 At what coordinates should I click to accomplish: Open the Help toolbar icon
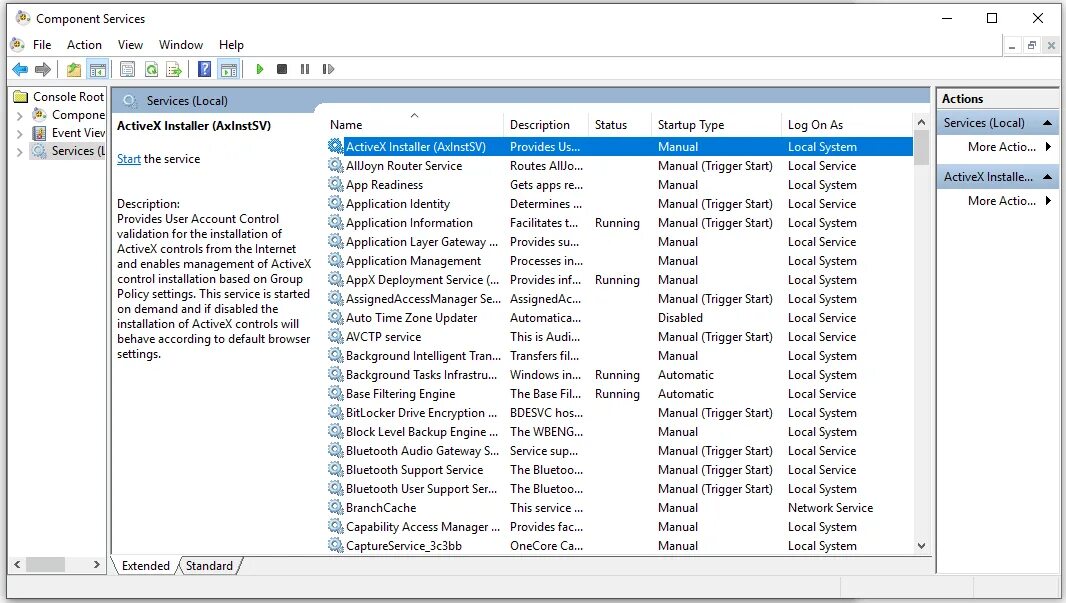pos(204,69)
